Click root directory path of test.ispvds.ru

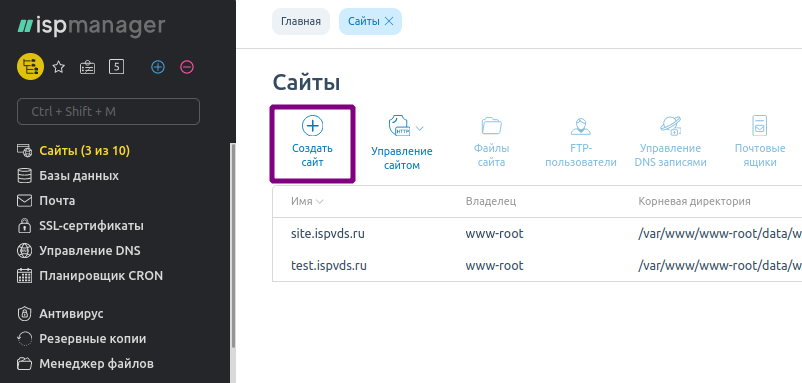point(720,266)
